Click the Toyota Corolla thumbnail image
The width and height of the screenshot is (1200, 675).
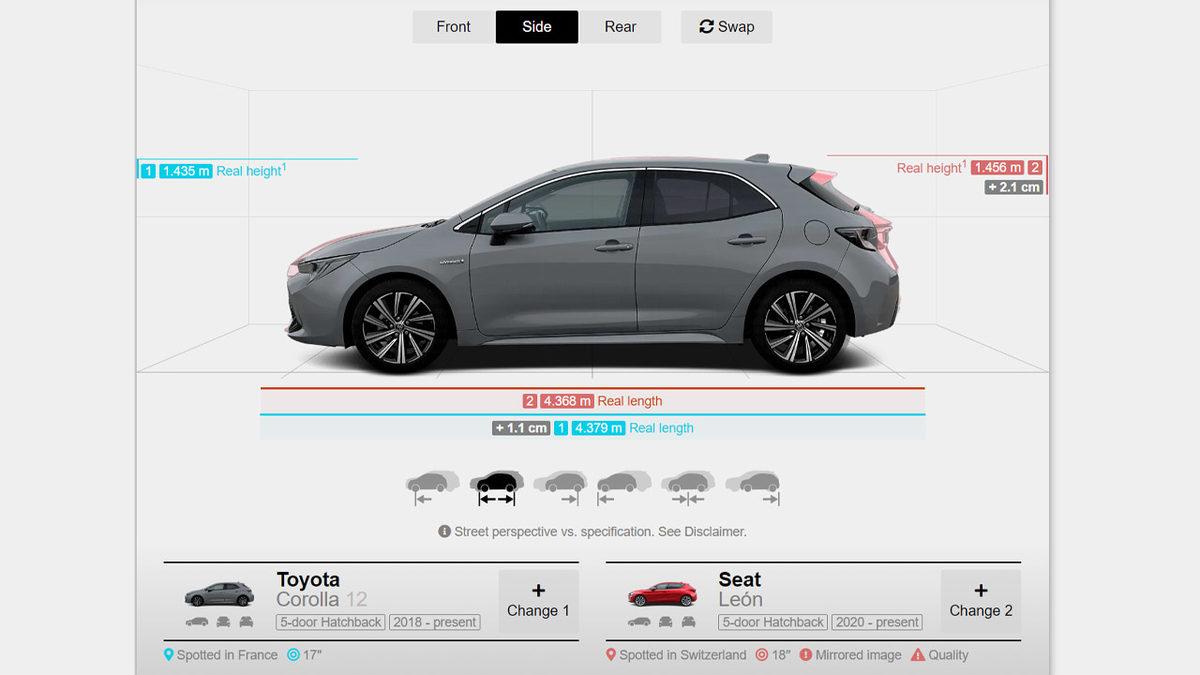[219, 594]
